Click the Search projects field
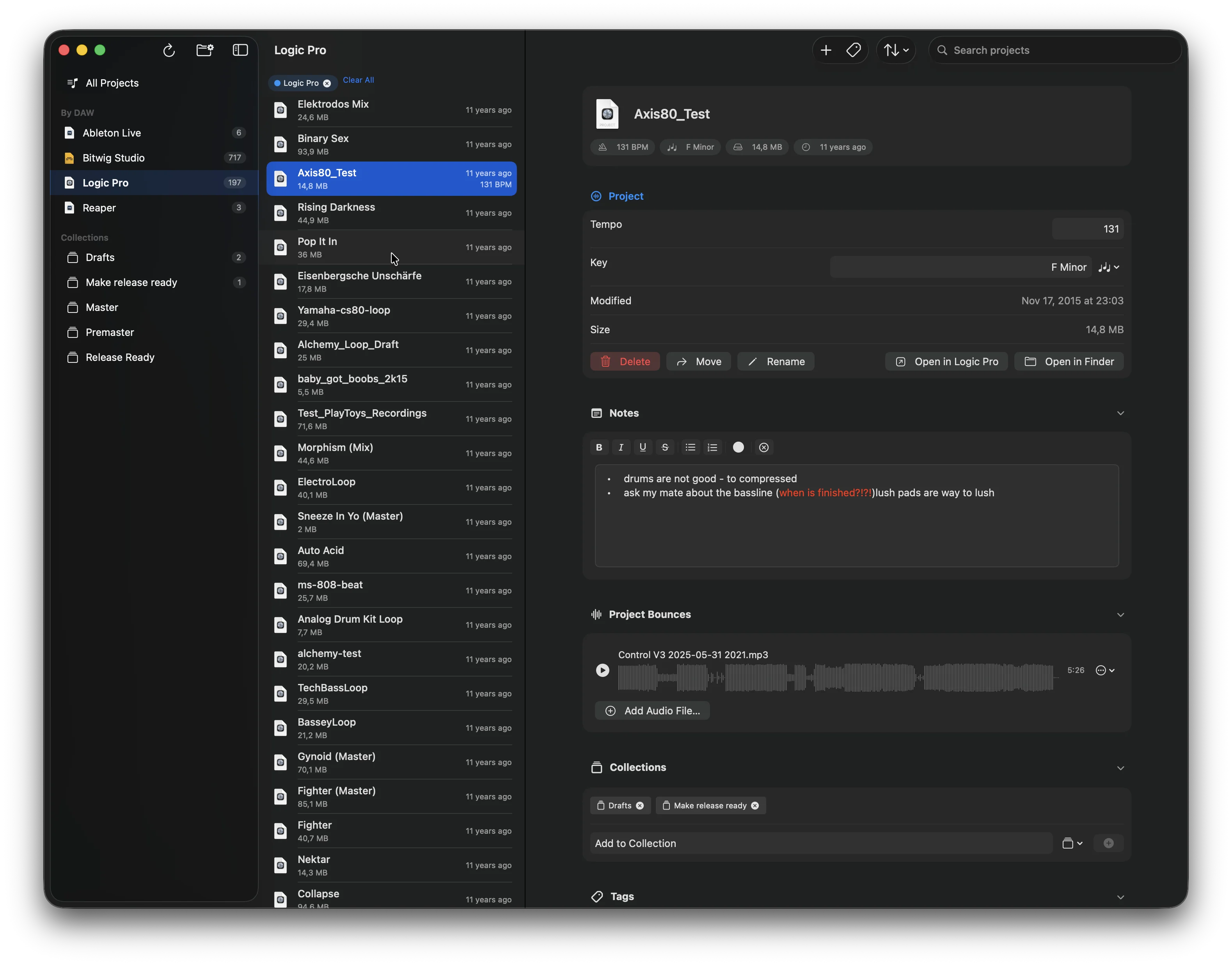 (x=1055, y=50)
